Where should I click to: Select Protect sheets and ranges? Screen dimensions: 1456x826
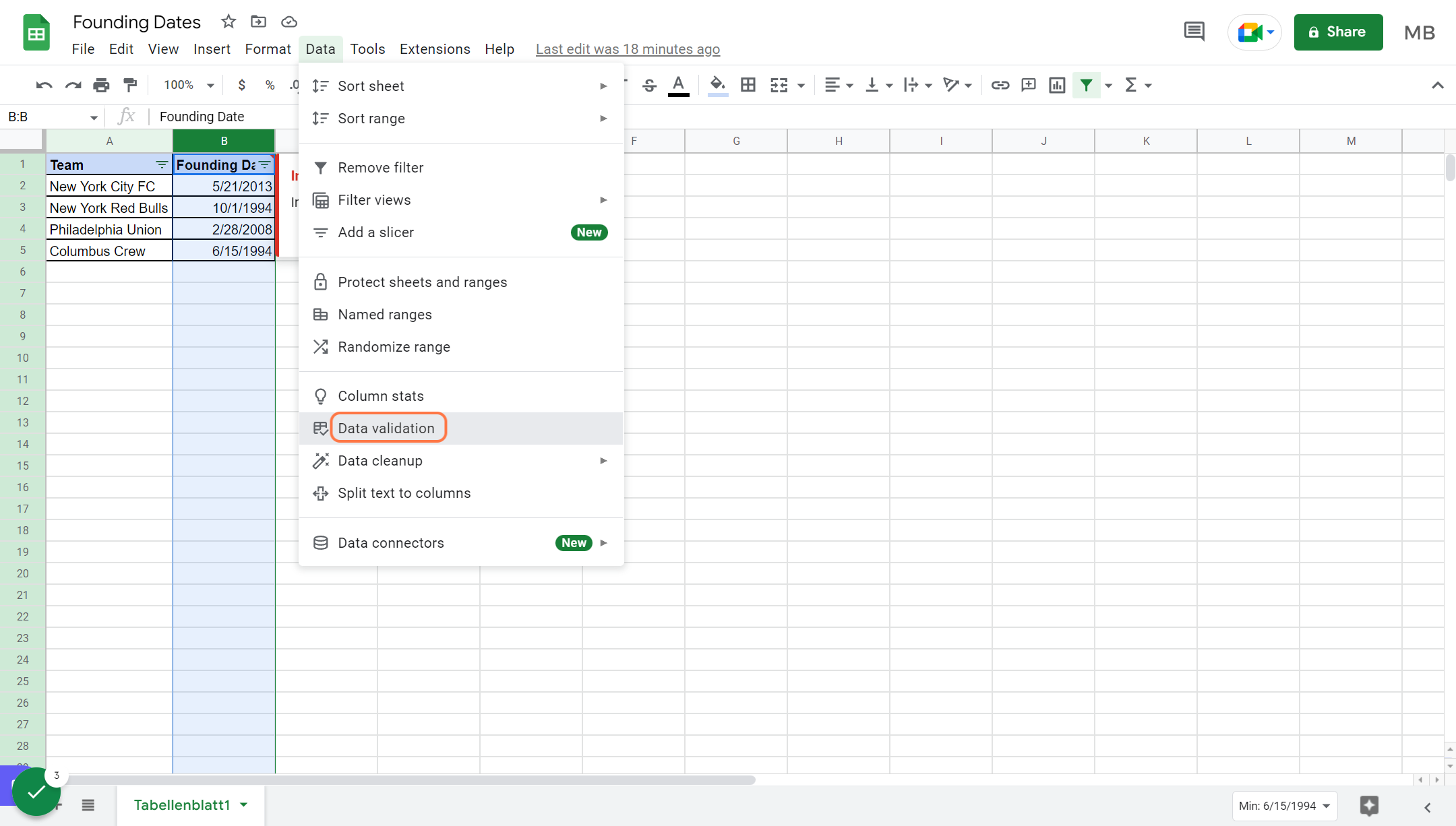pyautogui.click(x=461, y=282)
